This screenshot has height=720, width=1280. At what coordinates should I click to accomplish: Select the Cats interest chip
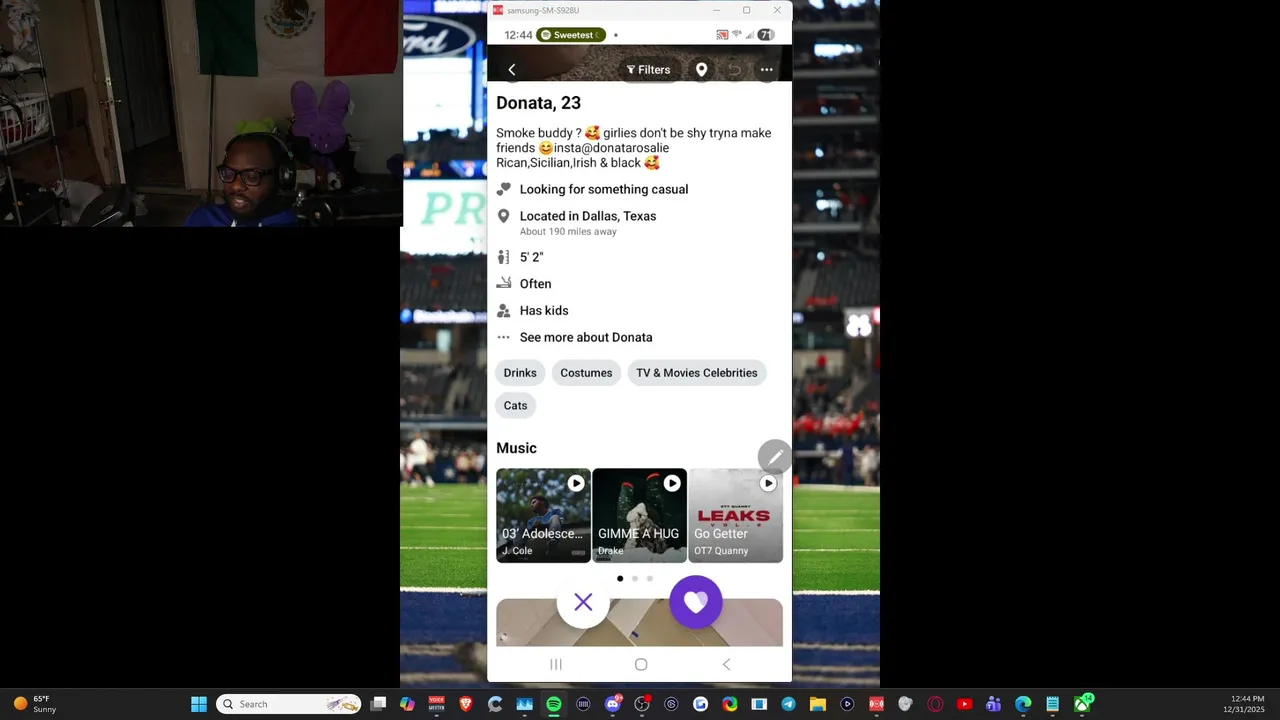[515, 406]
